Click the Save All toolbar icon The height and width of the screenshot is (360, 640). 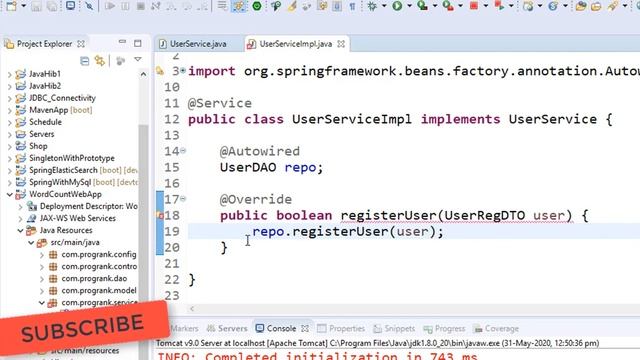[52, 6]
